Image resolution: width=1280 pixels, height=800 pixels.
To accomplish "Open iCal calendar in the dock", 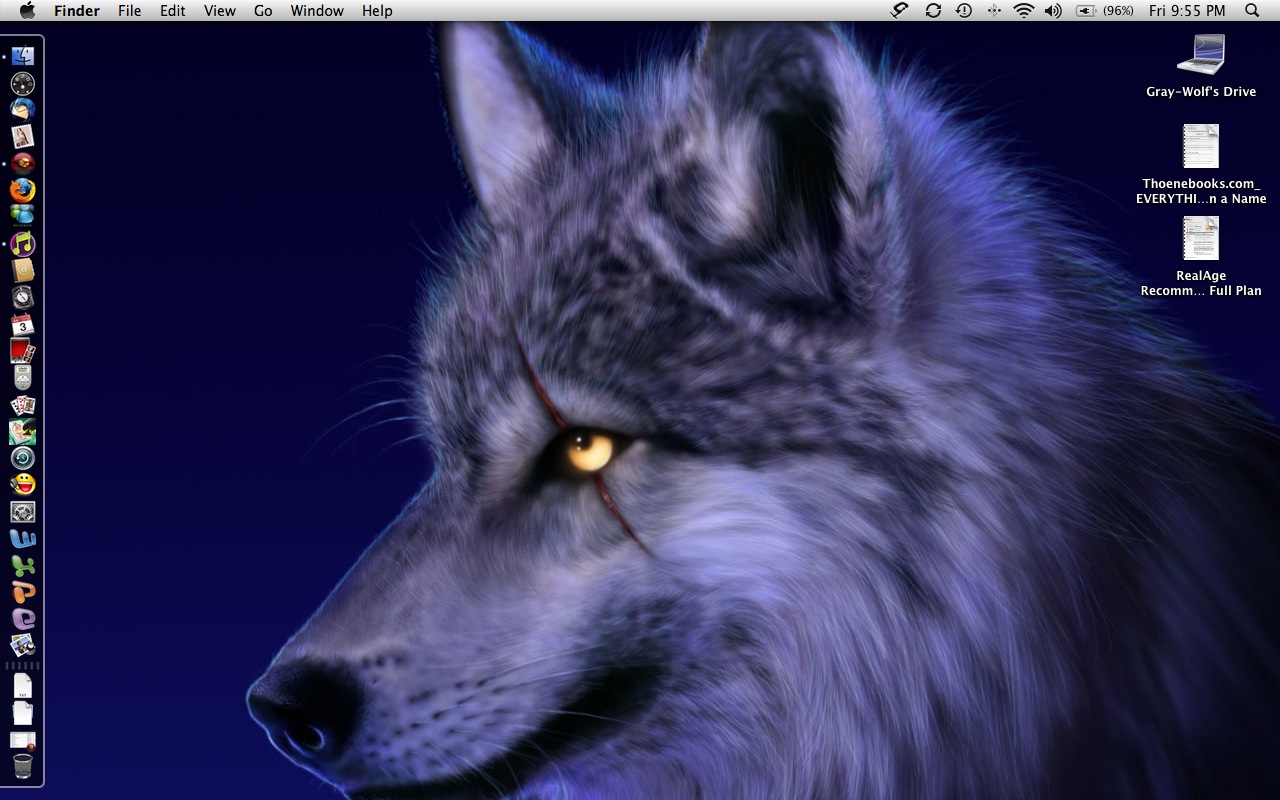I will [23, 324].
